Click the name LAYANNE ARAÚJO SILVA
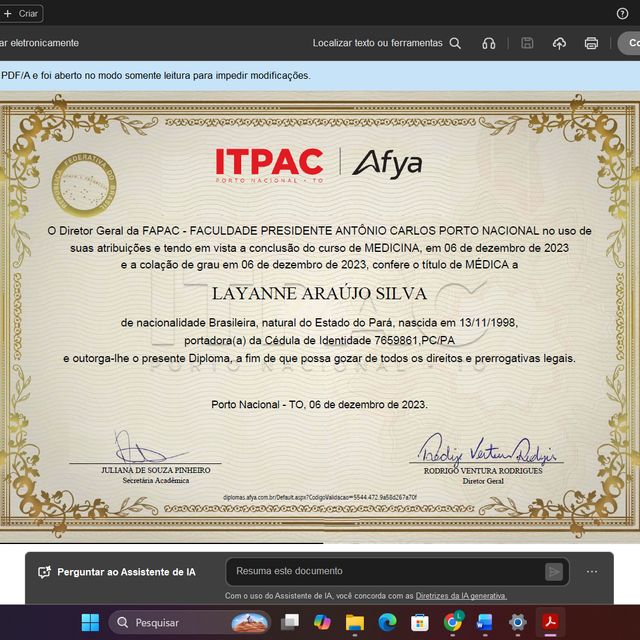The height and width of the screenshot is (640, 640). (319, 293)
